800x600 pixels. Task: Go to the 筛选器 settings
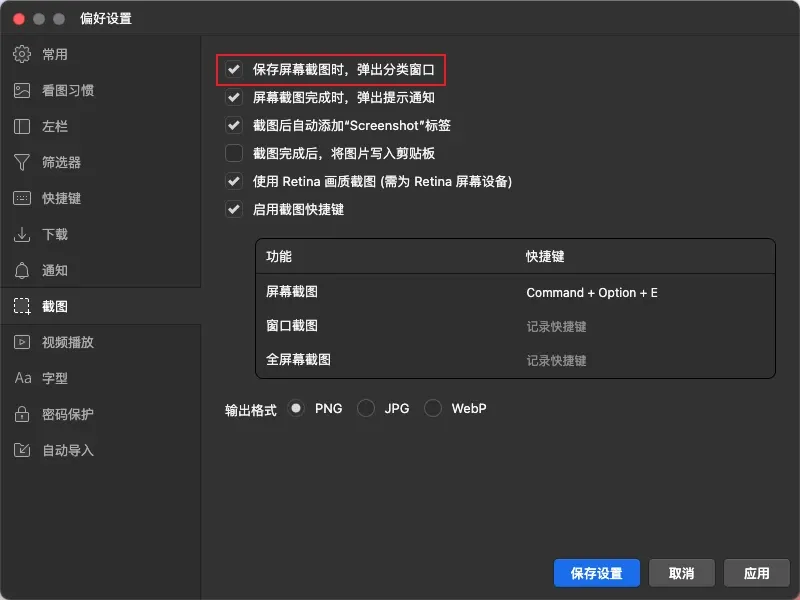pos(101,162)
